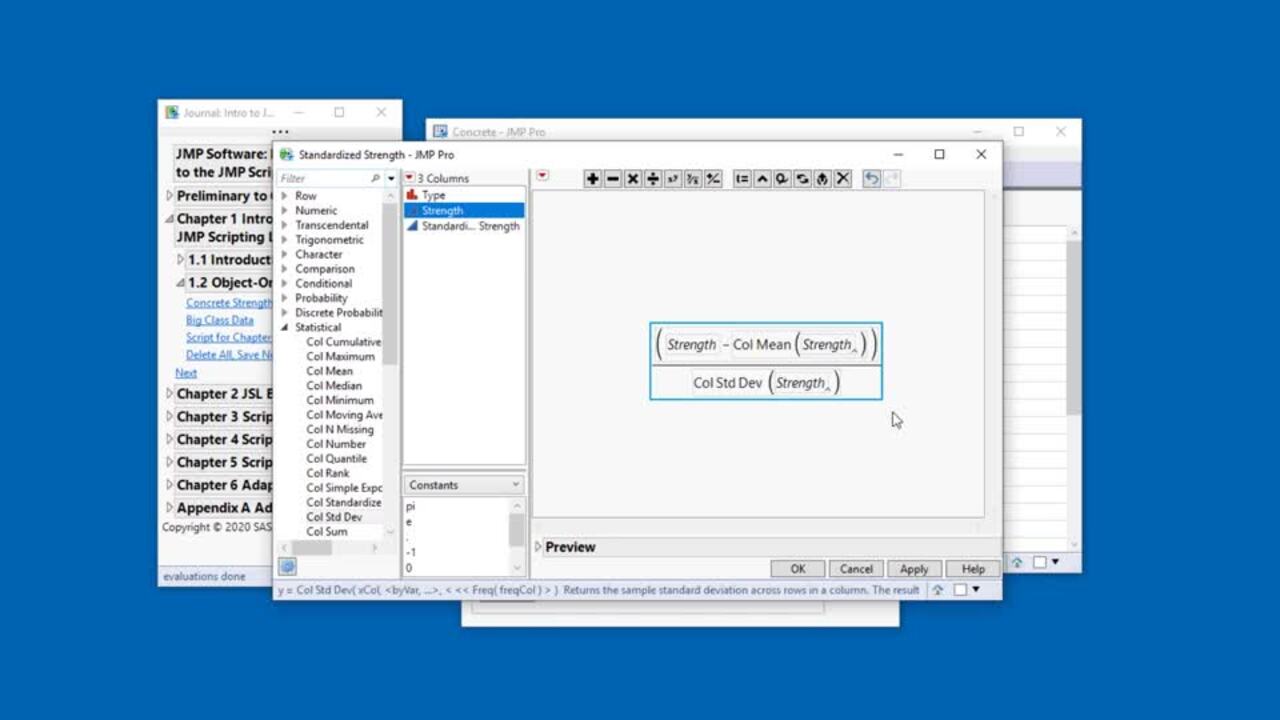Click the insert assignment/local variable button

point(742,179)
